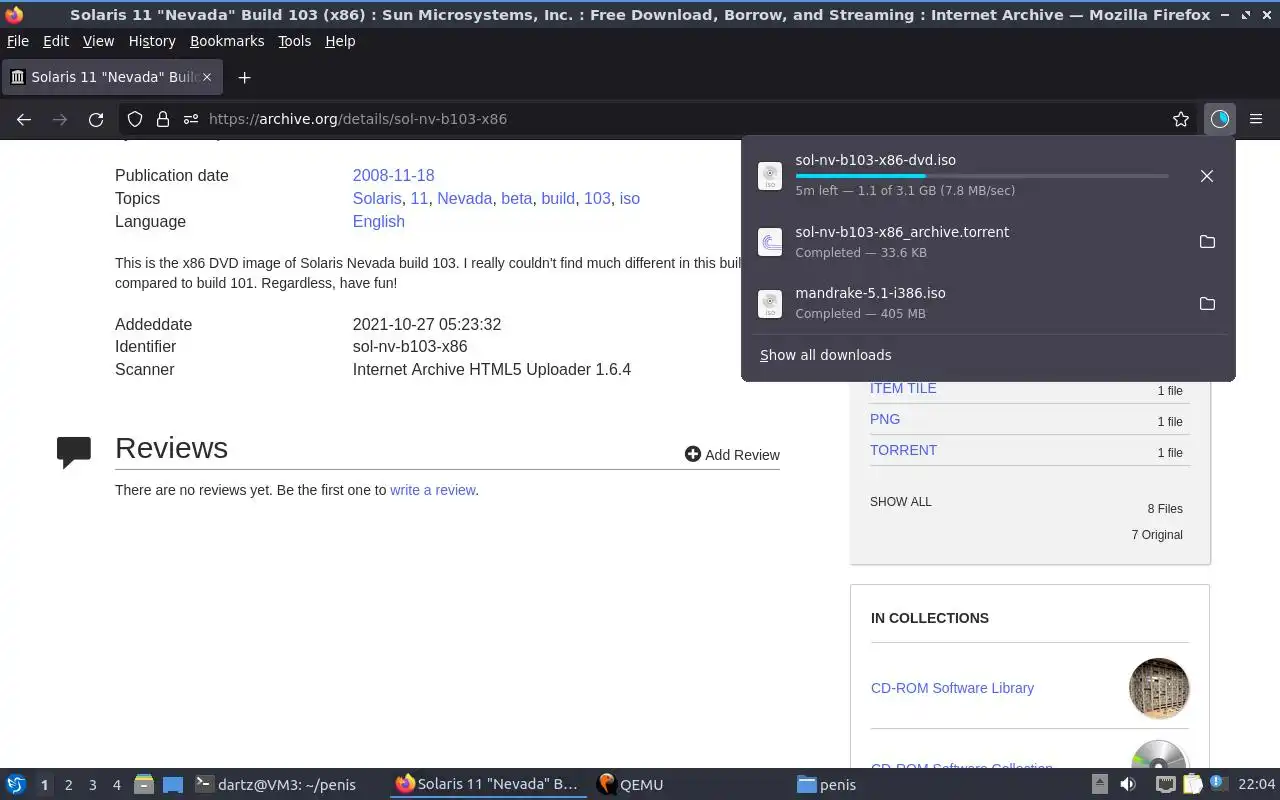
Task: Open the iso topic link
Action: click(x=630, y=198)
